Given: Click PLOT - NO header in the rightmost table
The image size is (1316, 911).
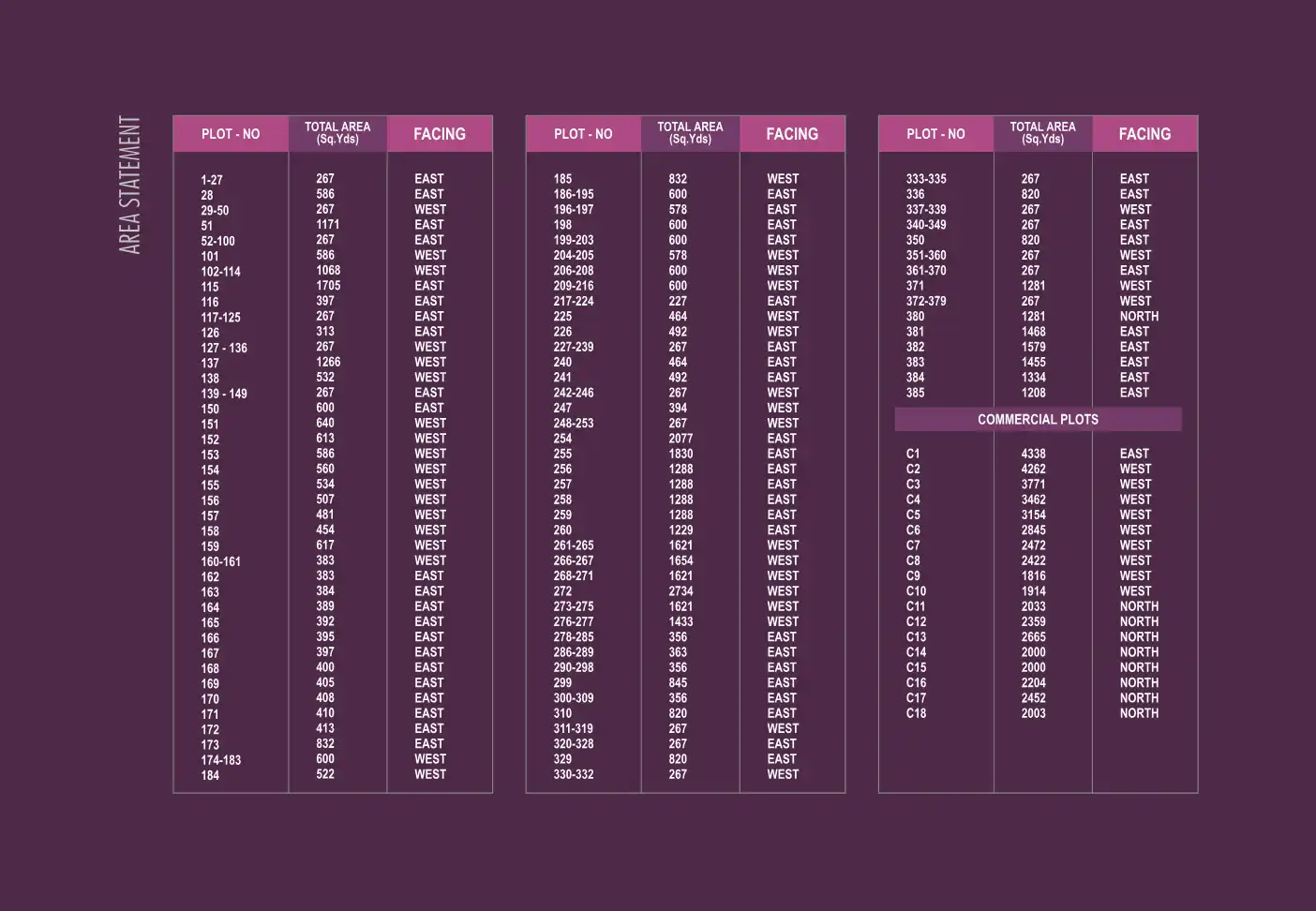Looking at the screenshot, I should [935, 134].
